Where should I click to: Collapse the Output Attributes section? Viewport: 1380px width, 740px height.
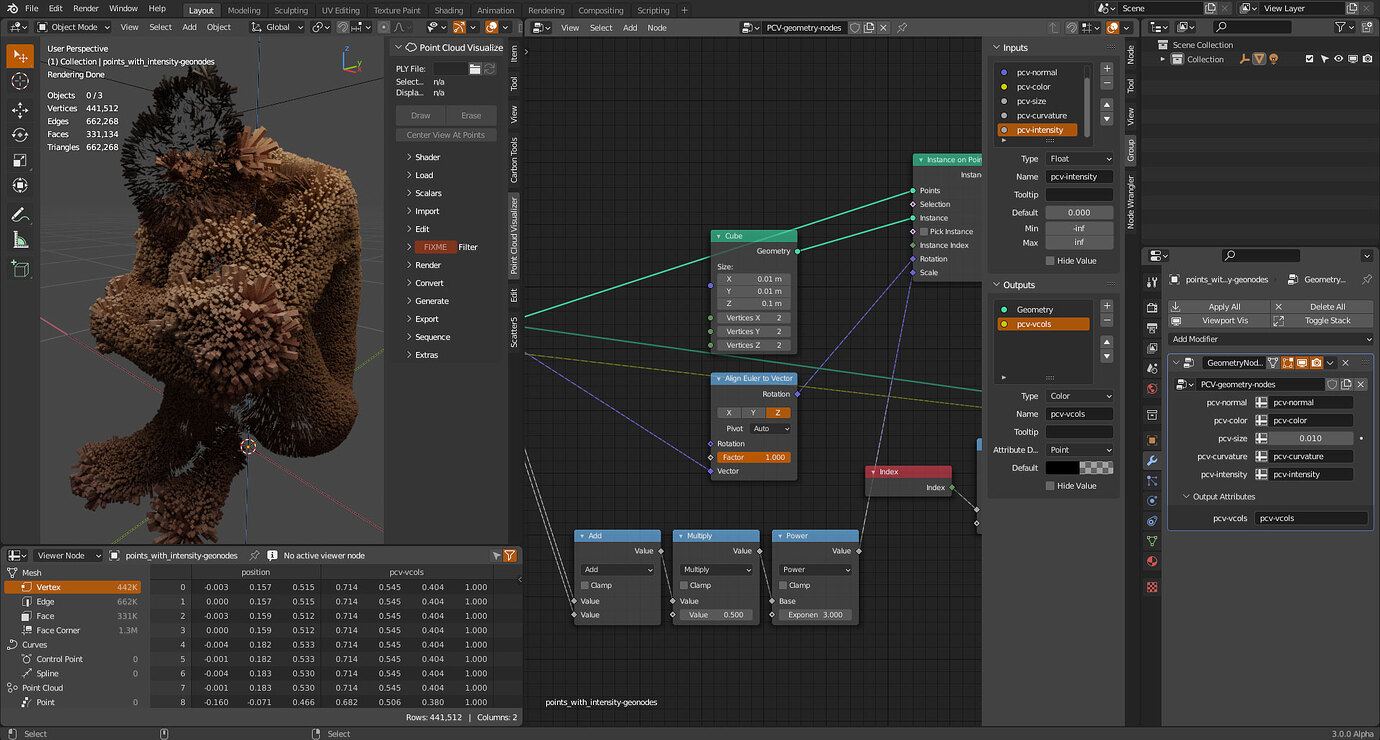tap(1223, 497)
